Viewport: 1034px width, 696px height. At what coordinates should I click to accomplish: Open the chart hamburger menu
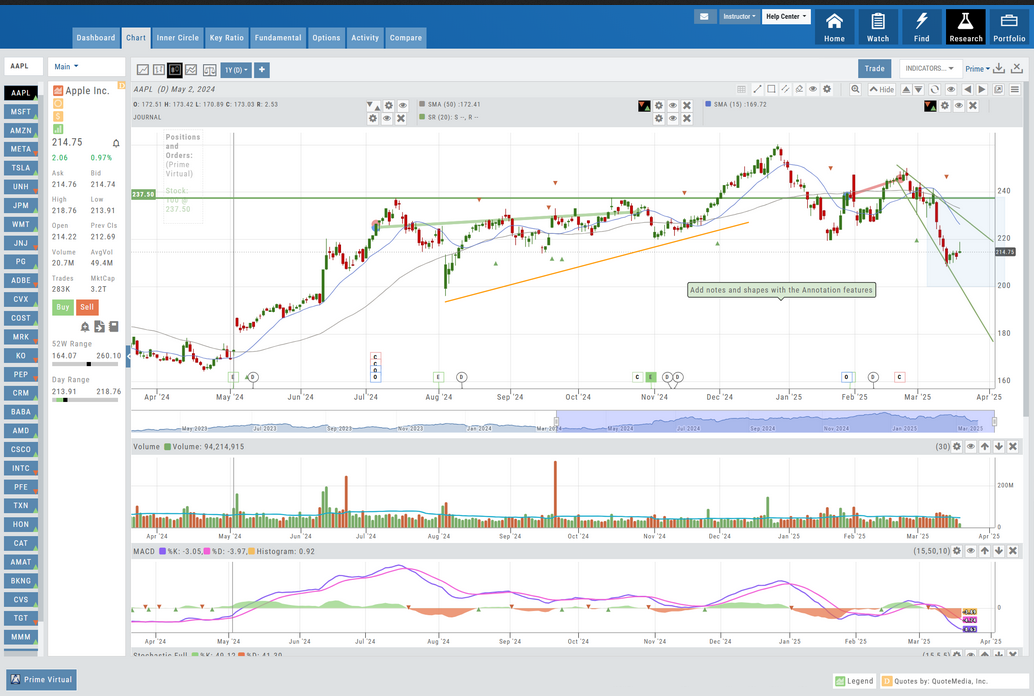[x=1015, y=89]
